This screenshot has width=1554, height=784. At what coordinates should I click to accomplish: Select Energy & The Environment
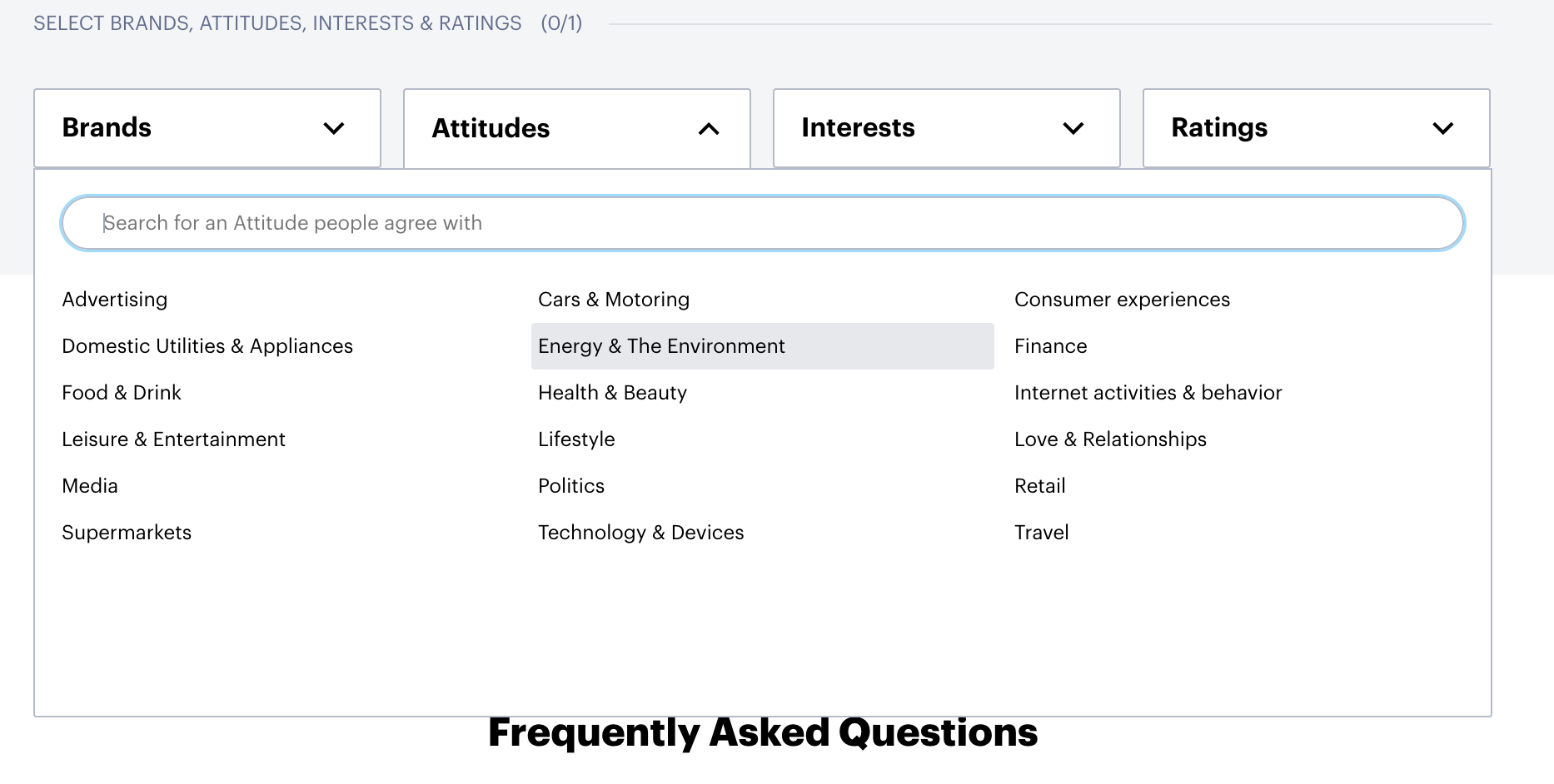(762, 346)
